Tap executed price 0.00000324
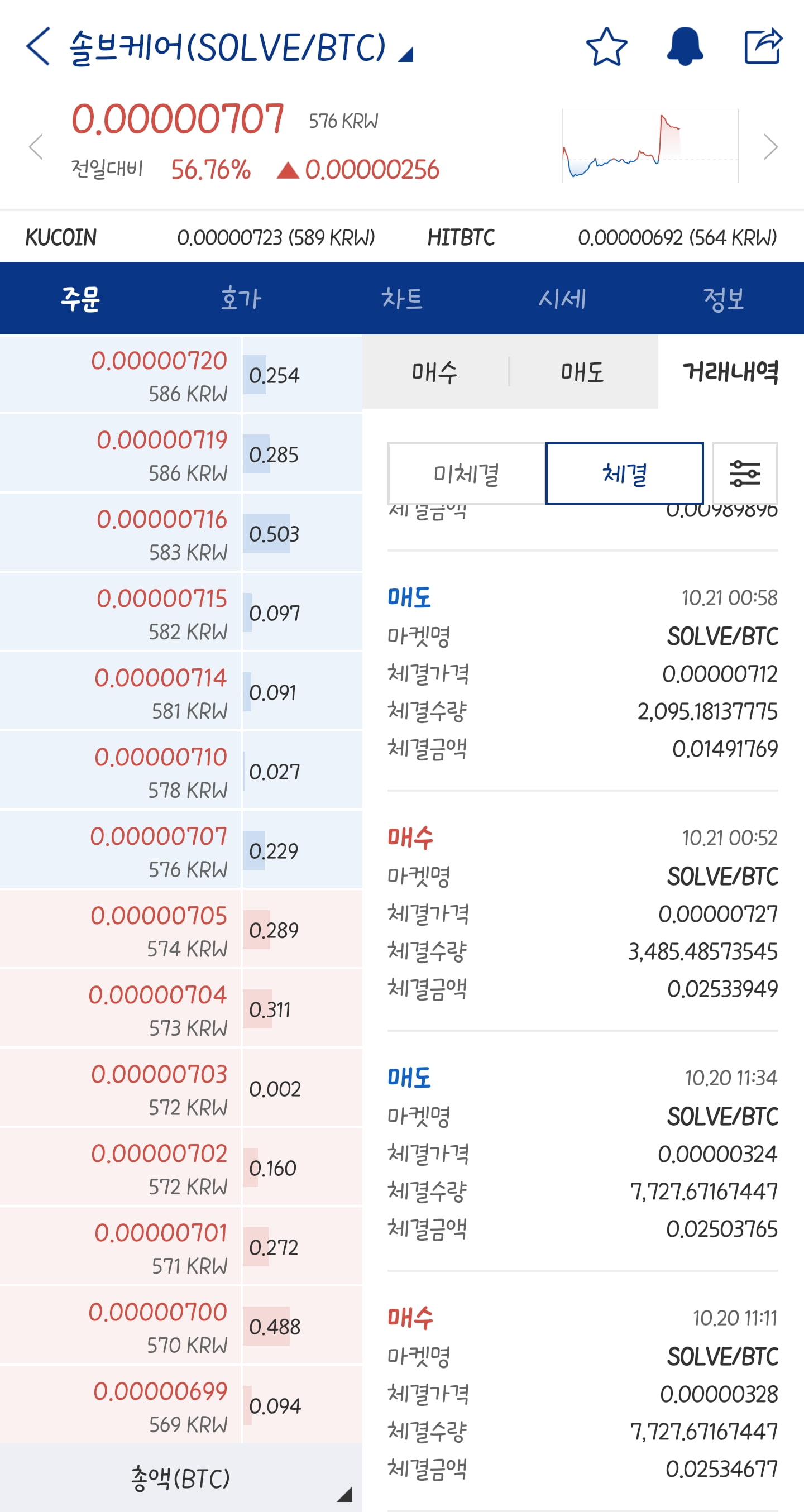804x1512 pixels. click(x=717, y=1154)
